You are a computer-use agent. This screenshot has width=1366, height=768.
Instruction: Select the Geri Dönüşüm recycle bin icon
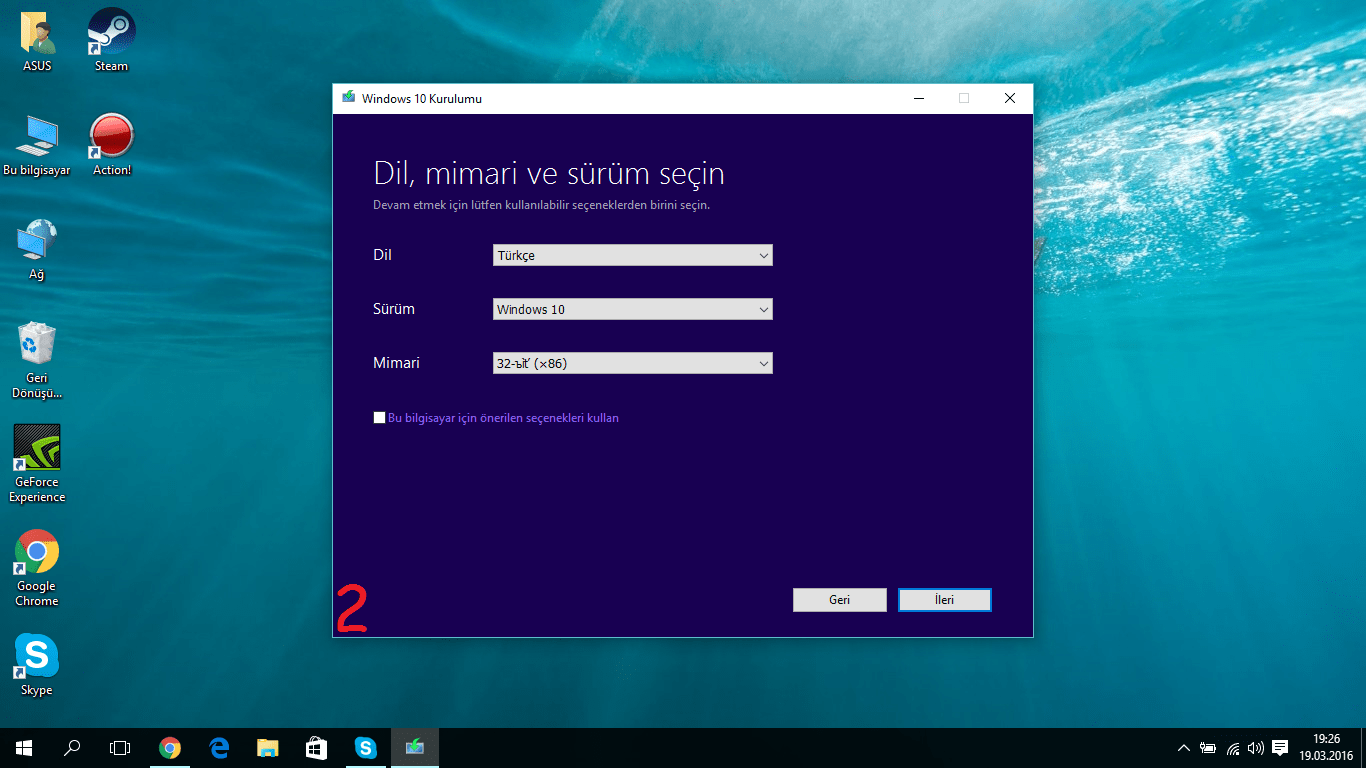tap(37, 360)
